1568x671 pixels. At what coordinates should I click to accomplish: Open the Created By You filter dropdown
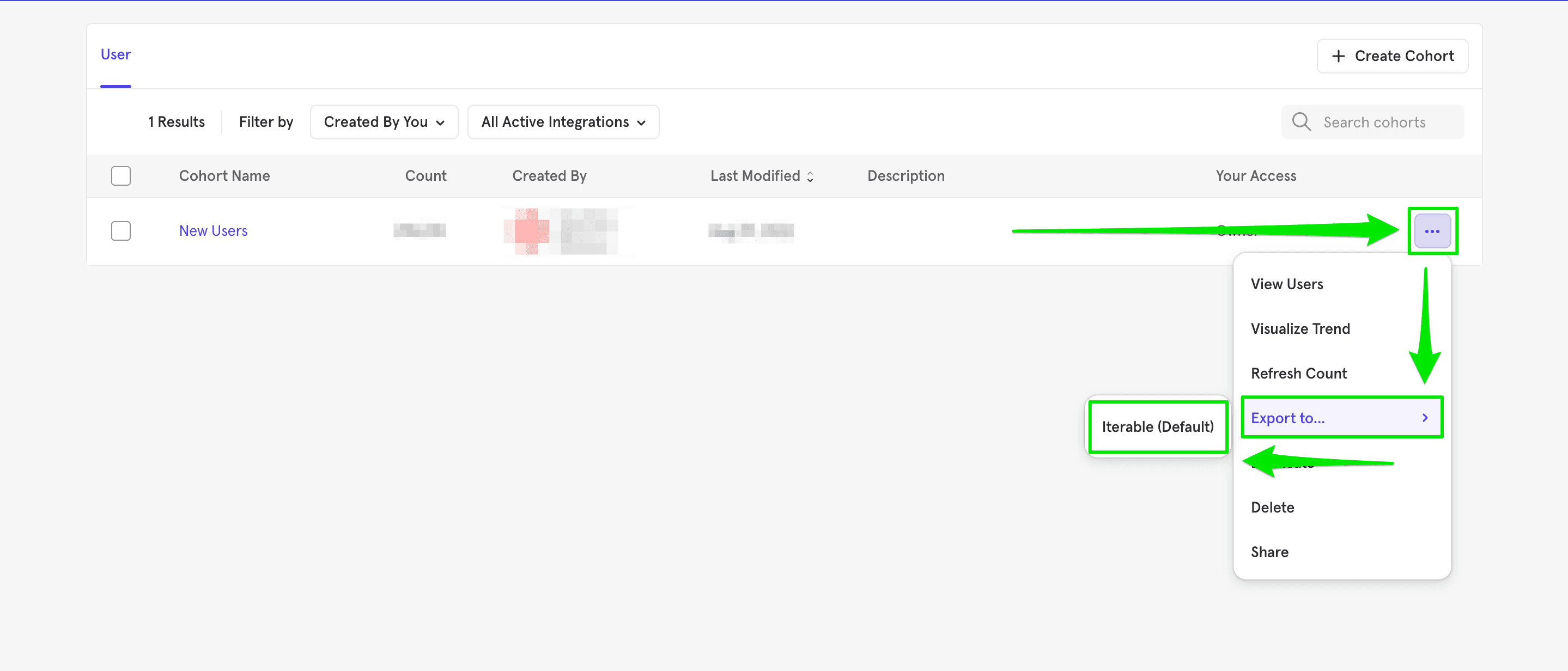[x=384, y=121]
